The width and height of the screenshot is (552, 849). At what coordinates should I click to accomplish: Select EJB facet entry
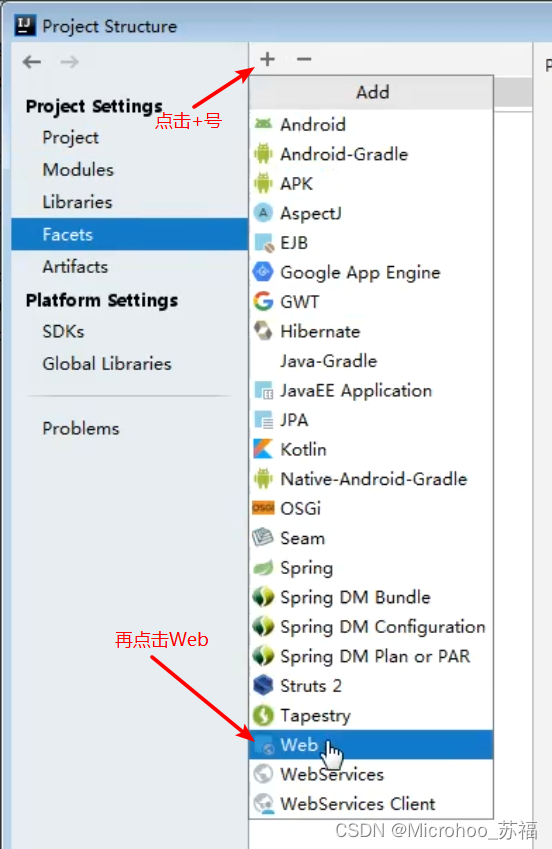(371, 243)
